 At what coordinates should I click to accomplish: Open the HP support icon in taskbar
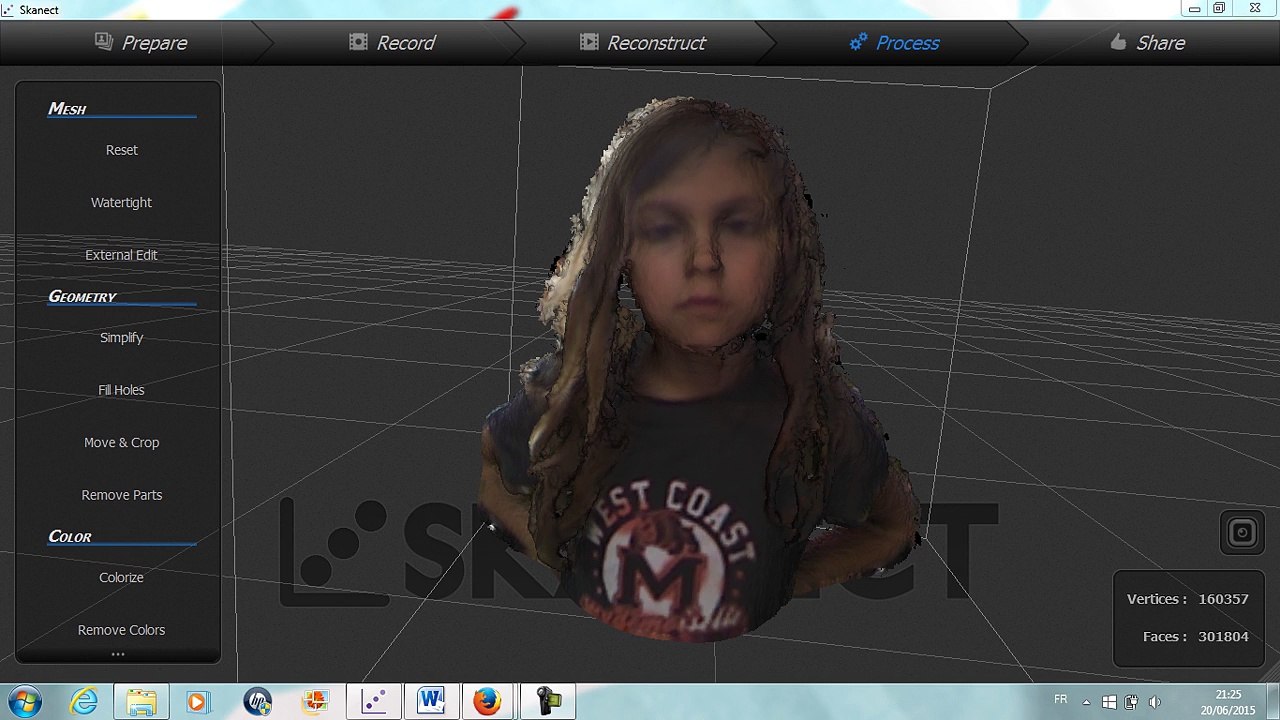point(257,702)
